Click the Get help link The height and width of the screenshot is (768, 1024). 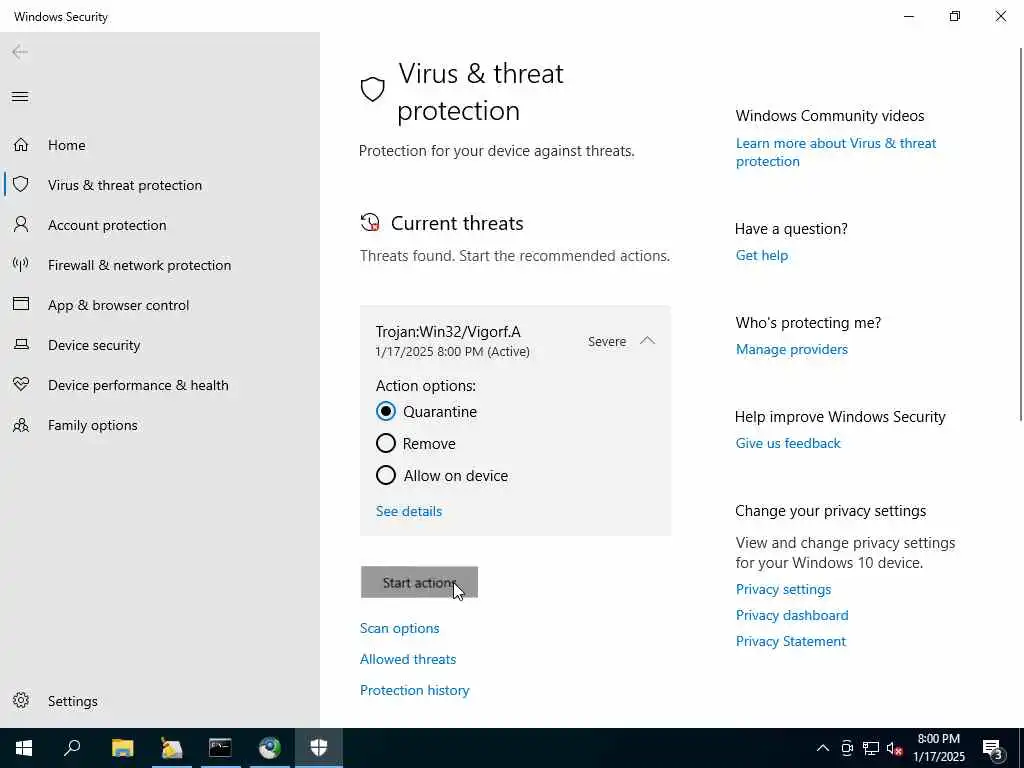761,255
